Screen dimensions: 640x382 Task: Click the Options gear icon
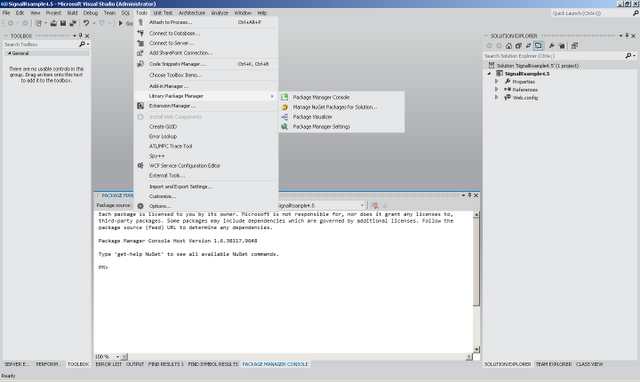pos(140,206)
